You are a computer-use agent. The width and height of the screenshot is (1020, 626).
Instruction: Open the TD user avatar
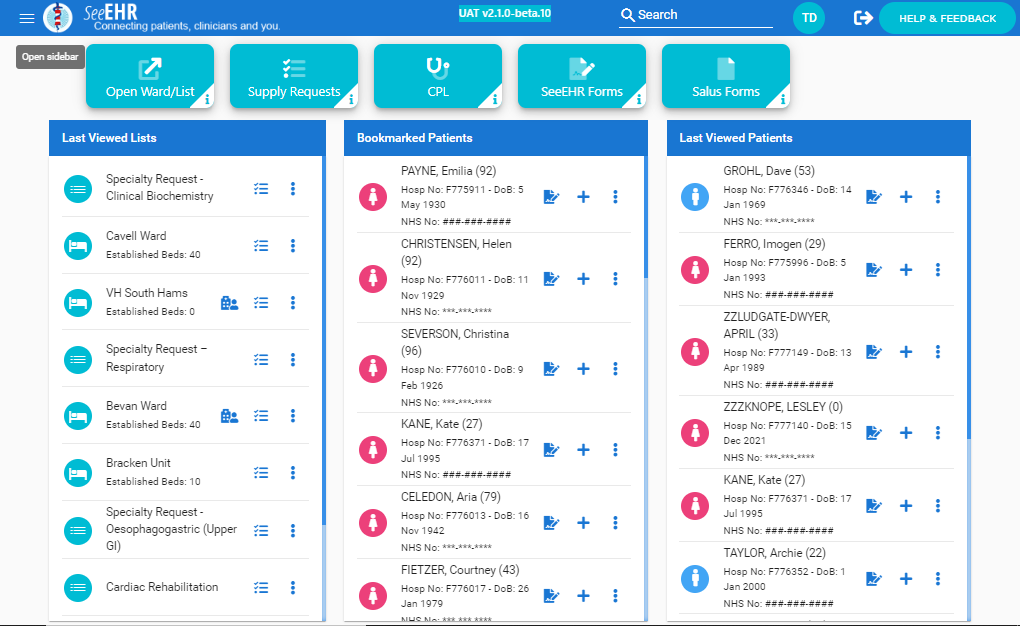(809, 18)
